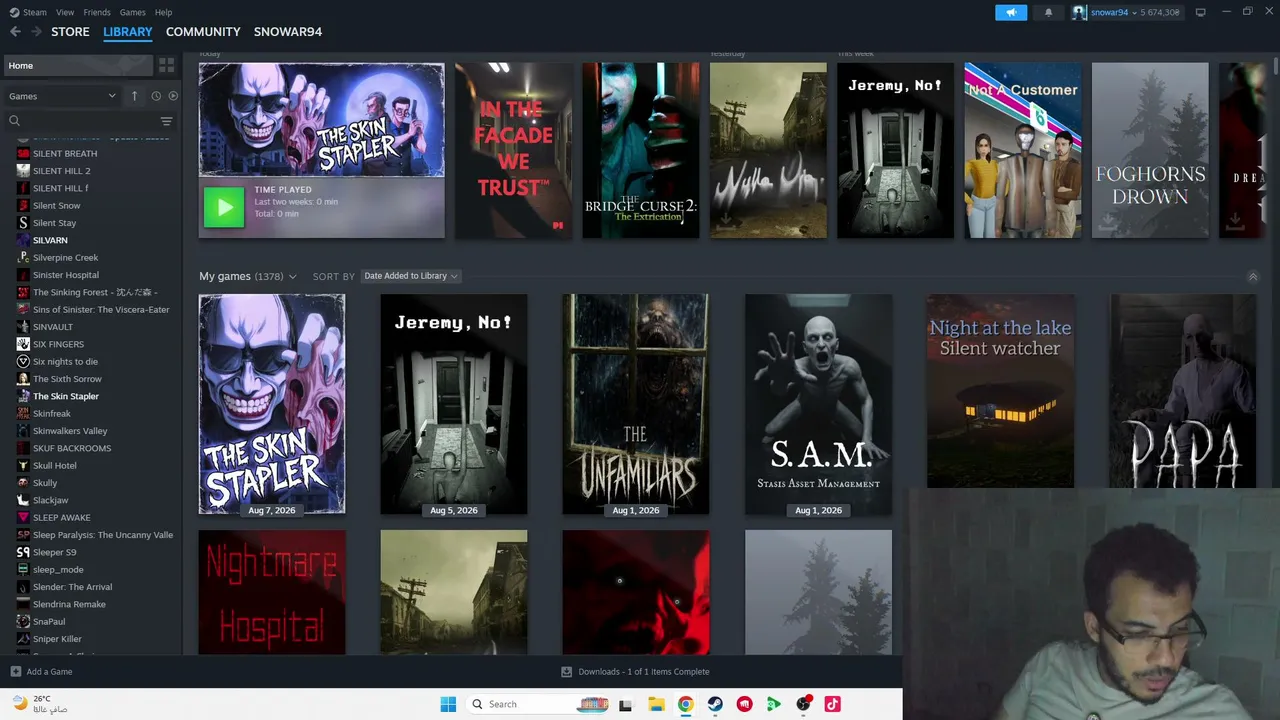Open Night at the lake Silent watcher cover

click(x=1001, y=391)
